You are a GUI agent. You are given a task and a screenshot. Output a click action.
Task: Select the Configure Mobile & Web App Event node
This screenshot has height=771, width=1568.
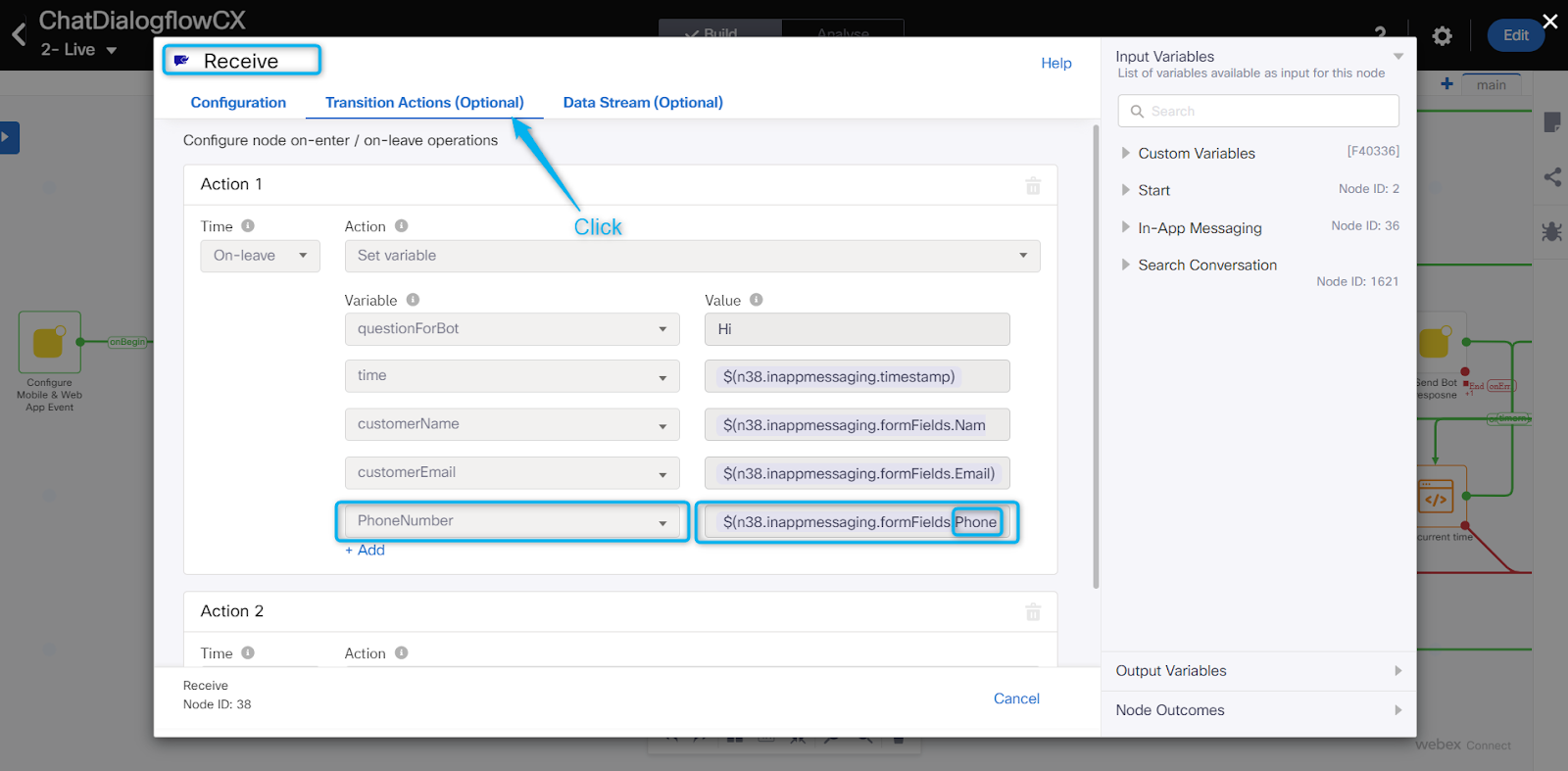pos(49,342)
